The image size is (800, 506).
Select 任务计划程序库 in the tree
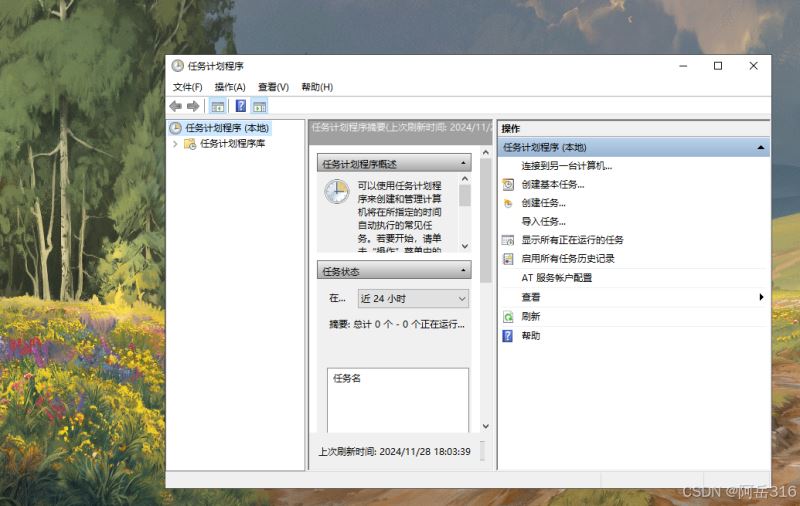coord(233,144)
